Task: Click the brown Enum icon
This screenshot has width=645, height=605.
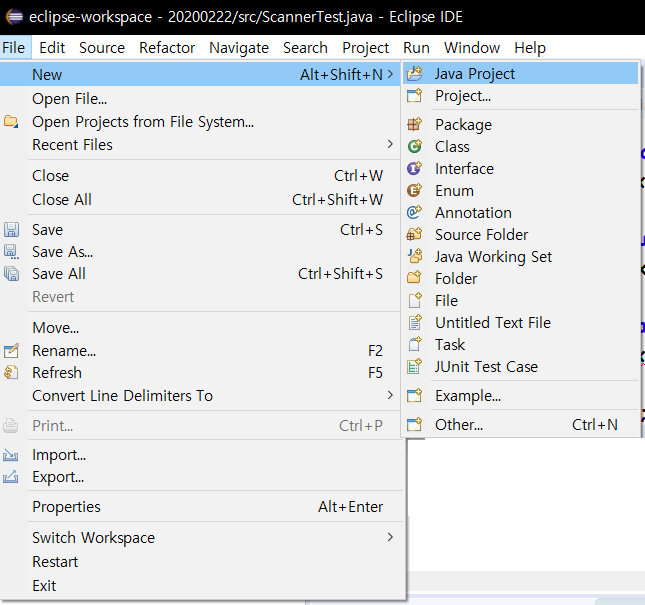Action: (414, 190)
